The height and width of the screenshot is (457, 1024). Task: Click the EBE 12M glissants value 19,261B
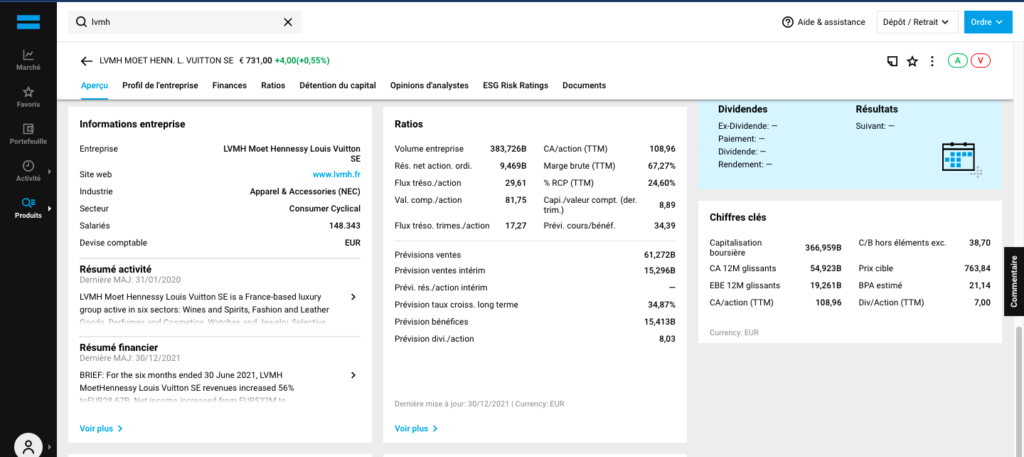point(826,285)
